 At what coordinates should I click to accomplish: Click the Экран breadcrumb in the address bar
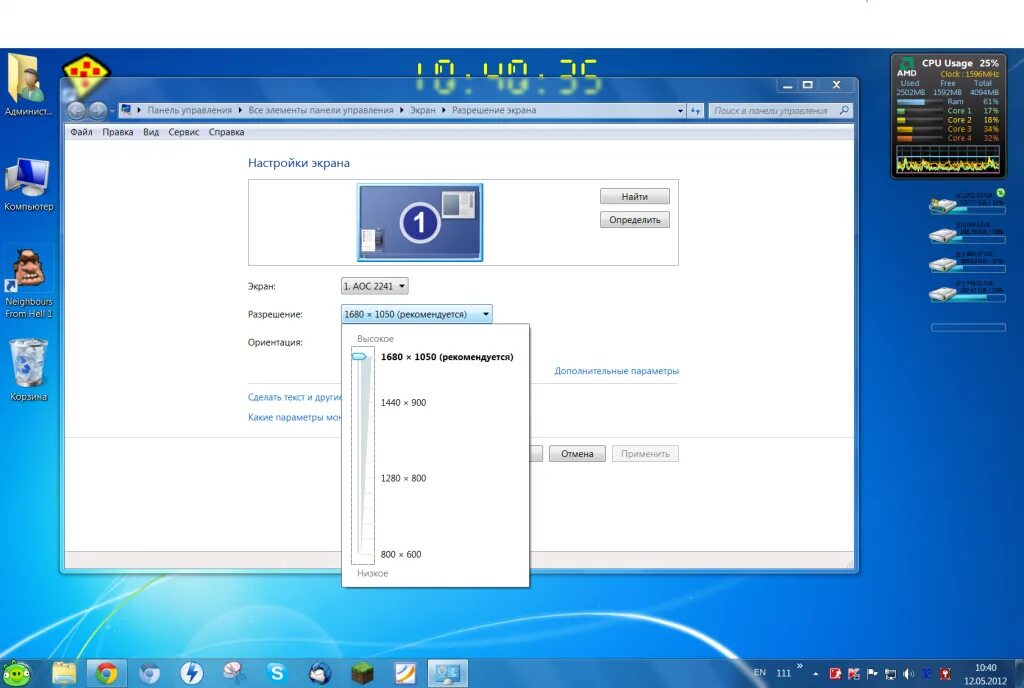[423, 110]
